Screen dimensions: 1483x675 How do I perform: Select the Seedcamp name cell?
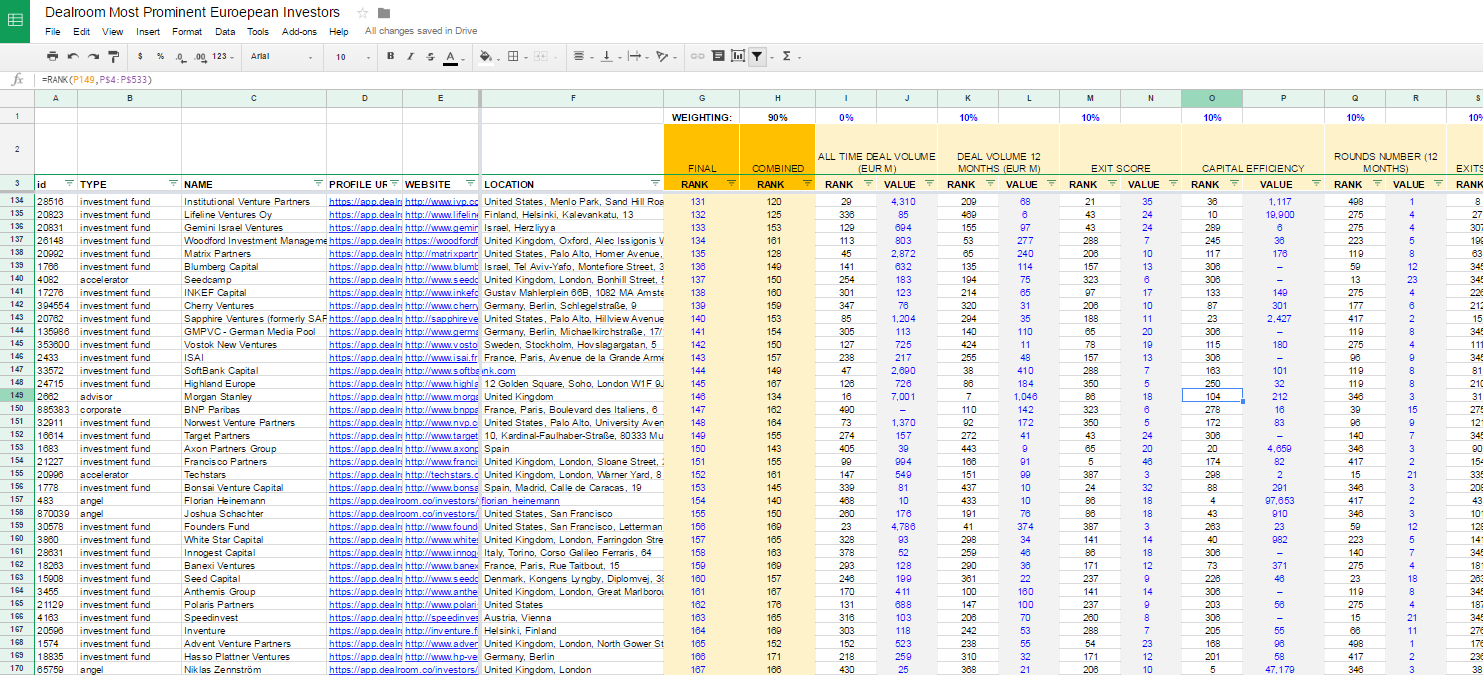253,280
